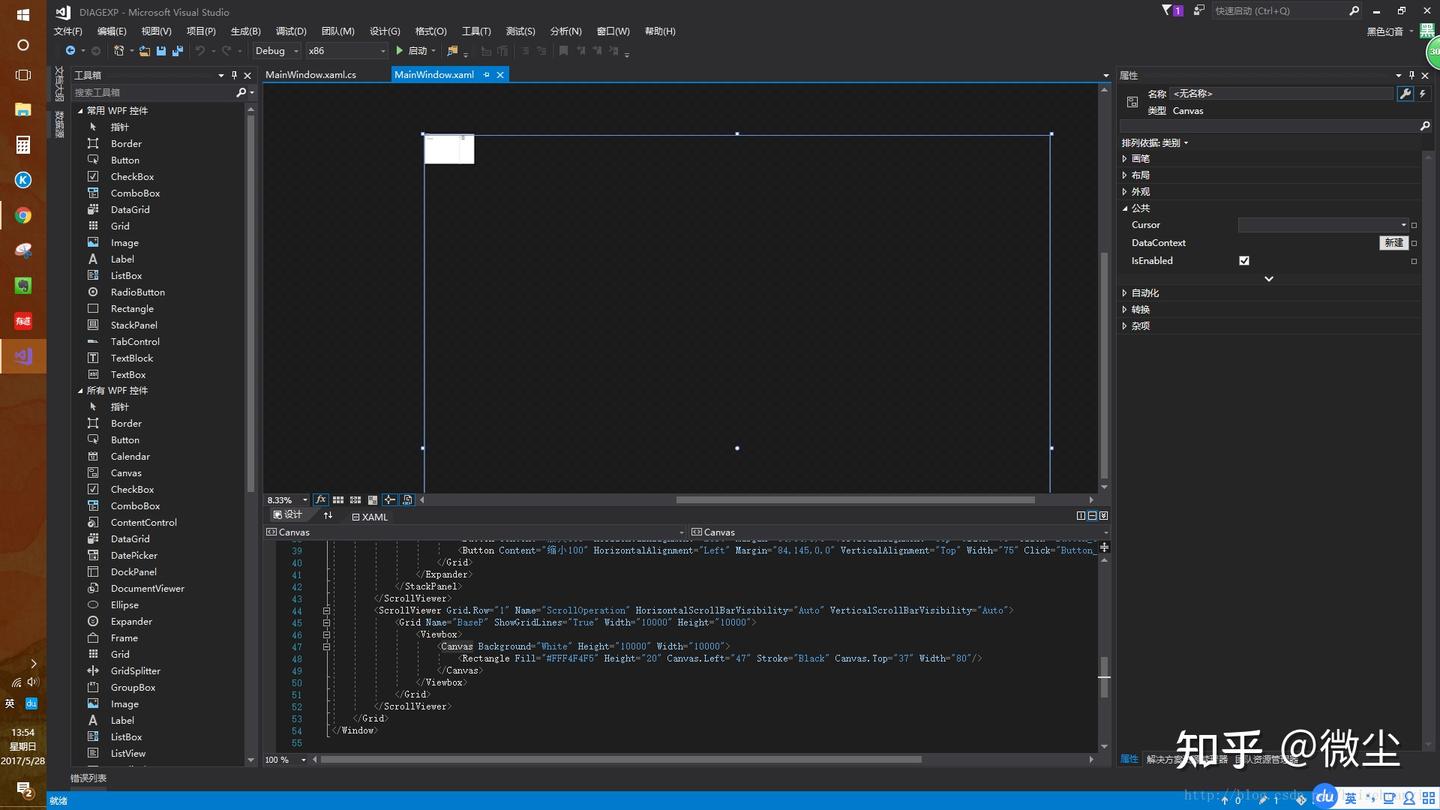Click the events lightning bolt icon
Image resolution: width=1440 pixels, height=810 pixels.
click(x=1422, y=93)
